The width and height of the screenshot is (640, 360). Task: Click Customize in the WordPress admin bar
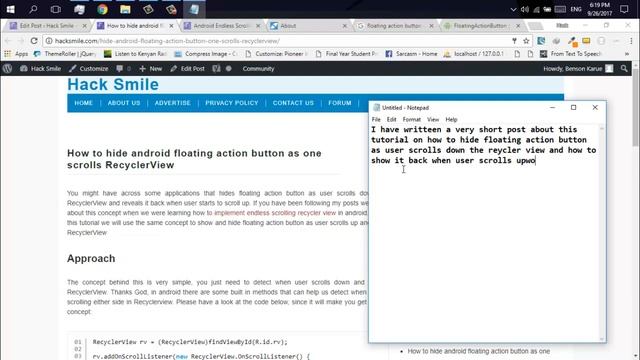[89, 69]
